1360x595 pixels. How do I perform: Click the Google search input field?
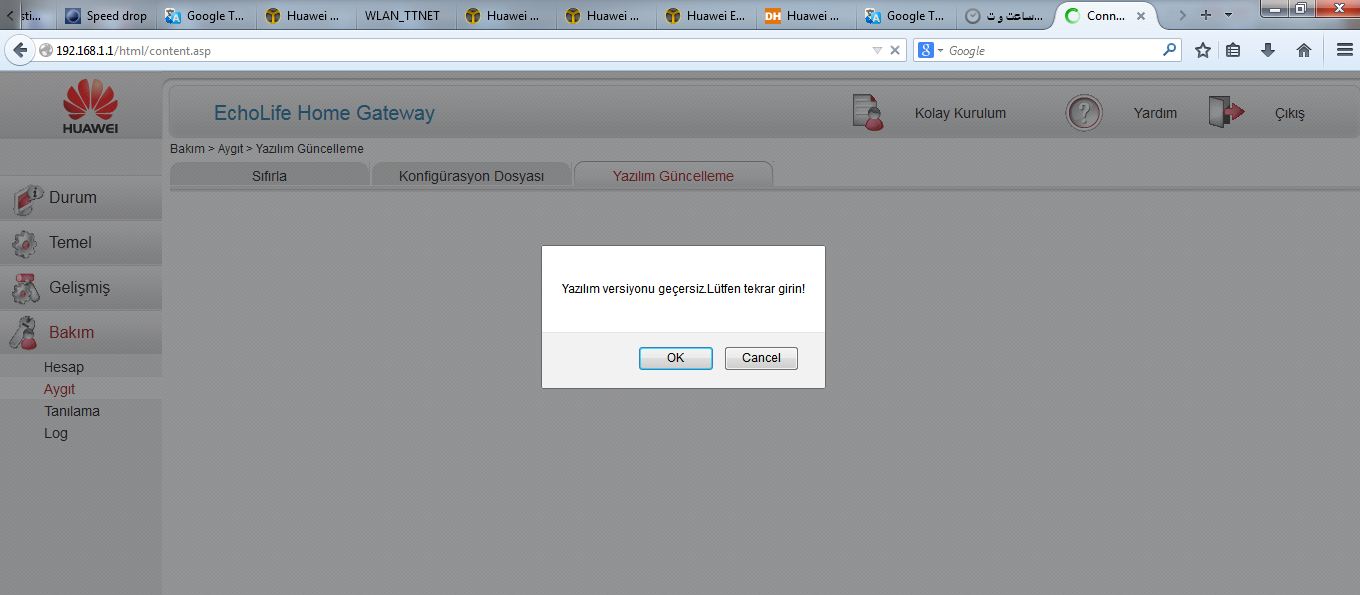1050,50
